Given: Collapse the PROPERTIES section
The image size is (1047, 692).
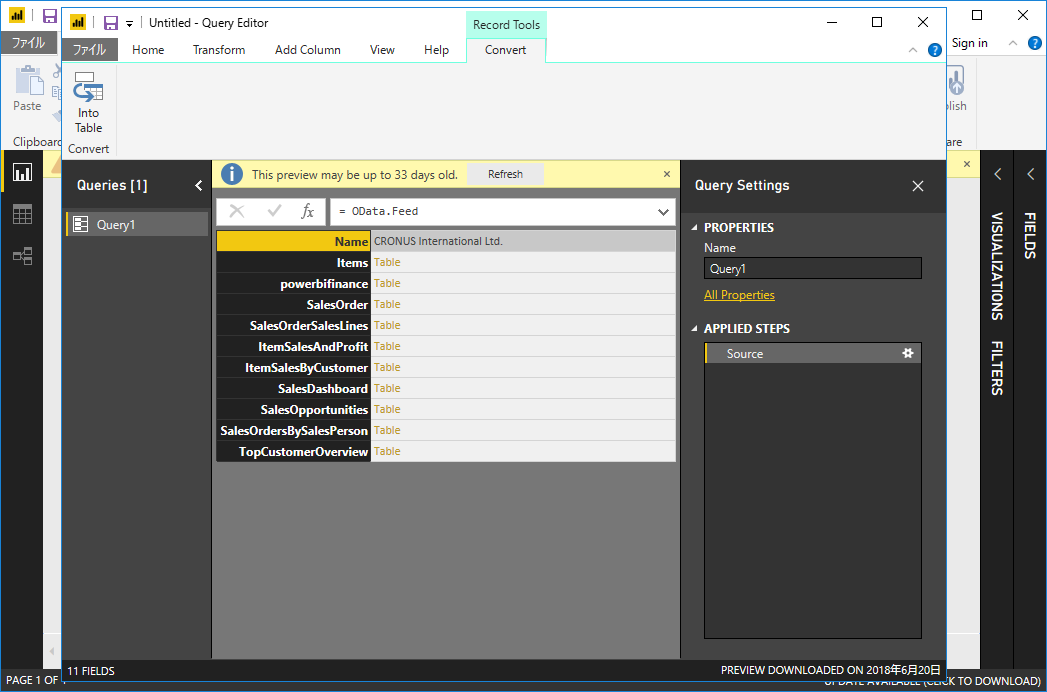Looking at the screenshot, I should 694,228.
